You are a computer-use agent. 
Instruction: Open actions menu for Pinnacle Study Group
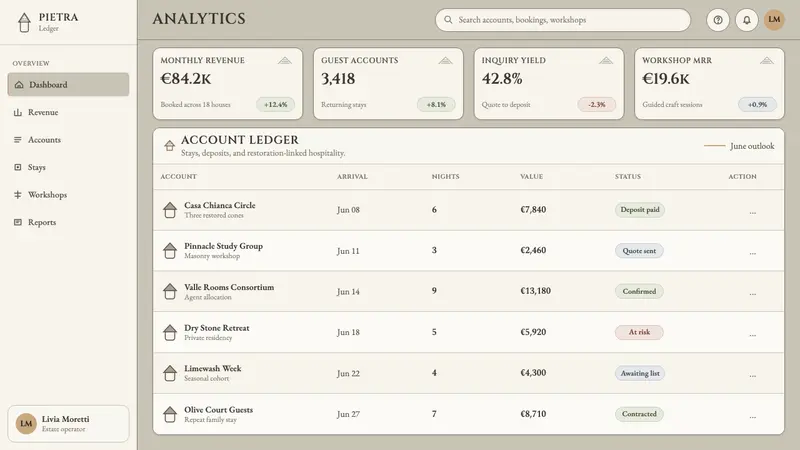(x=753, y=253)
